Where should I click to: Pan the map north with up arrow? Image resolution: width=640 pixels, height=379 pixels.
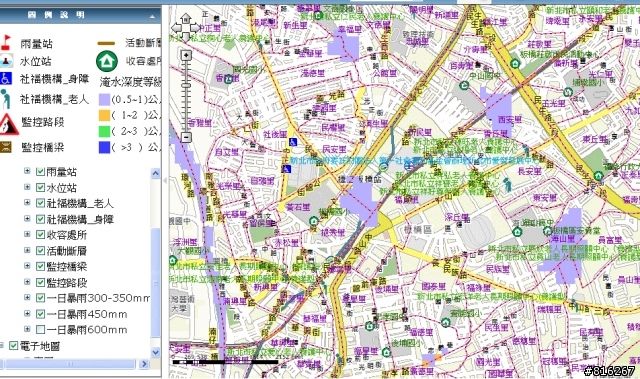(186, 18)
